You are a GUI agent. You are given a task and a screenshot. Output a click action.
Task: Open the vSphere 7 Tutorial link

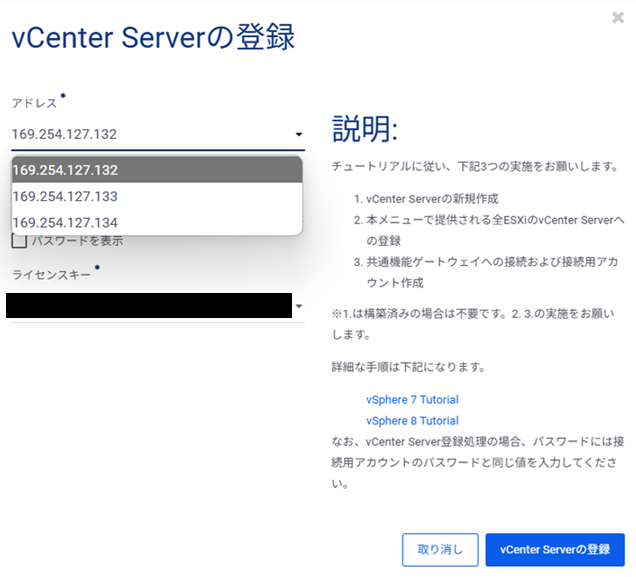click(412, 400)
